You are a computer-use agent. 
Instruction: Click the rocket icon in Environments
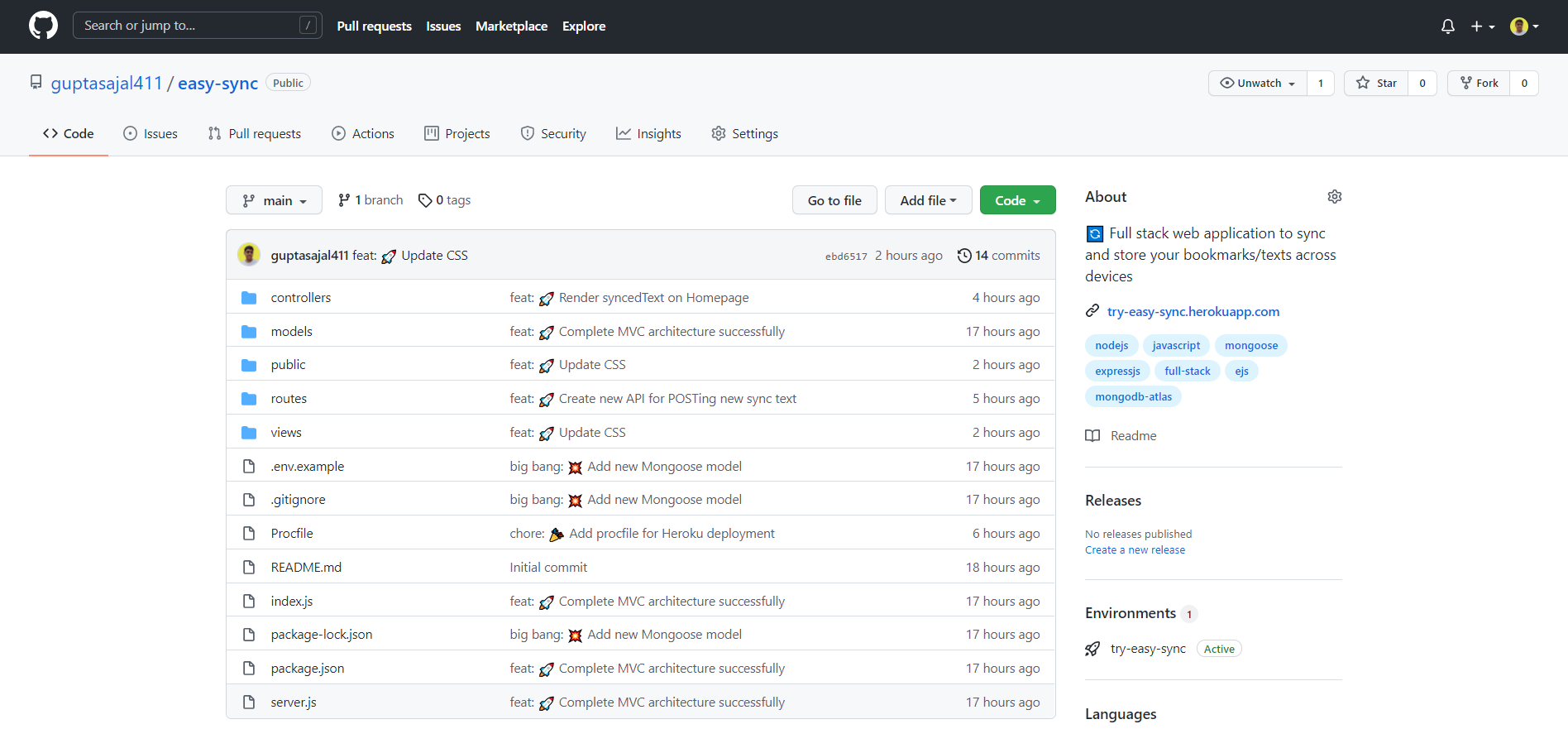click(x=1092, y=649)
